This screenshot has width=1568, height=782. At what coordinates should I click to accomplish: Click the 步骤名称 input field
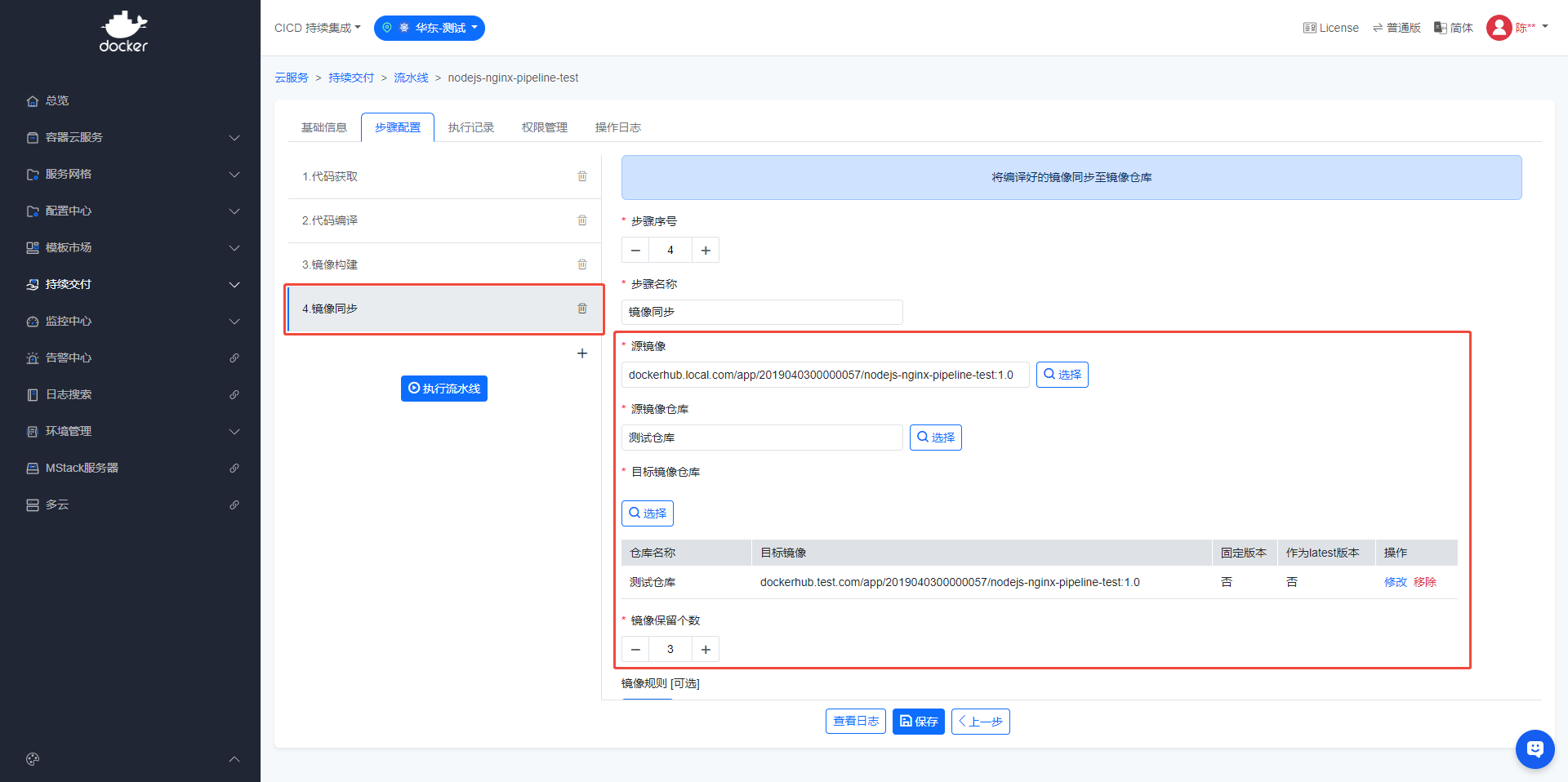tap(761, 312)
